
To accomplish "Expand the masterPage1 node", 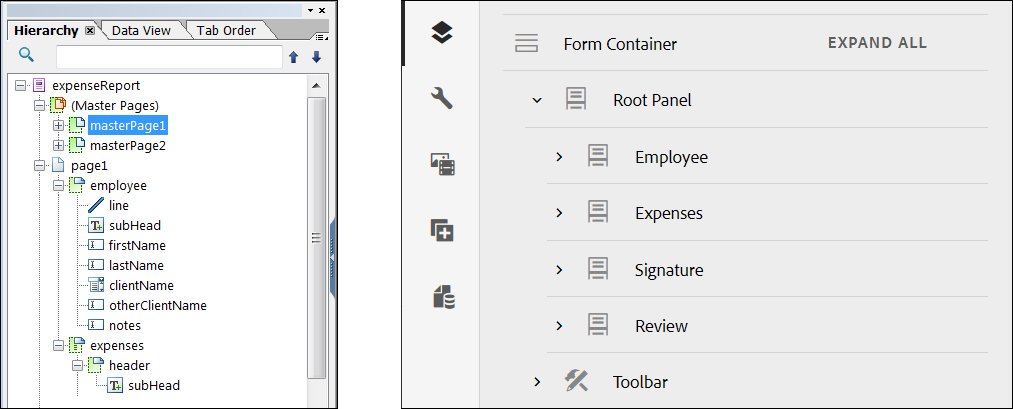I will tap(58, 125).
